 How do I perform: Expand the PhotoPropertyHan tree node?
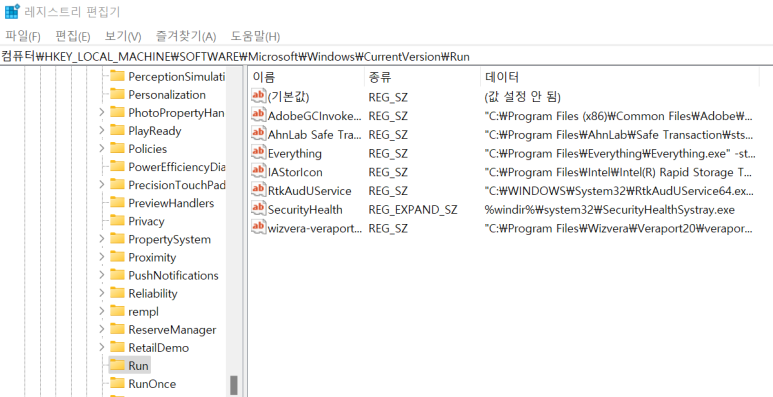point(102,112)
